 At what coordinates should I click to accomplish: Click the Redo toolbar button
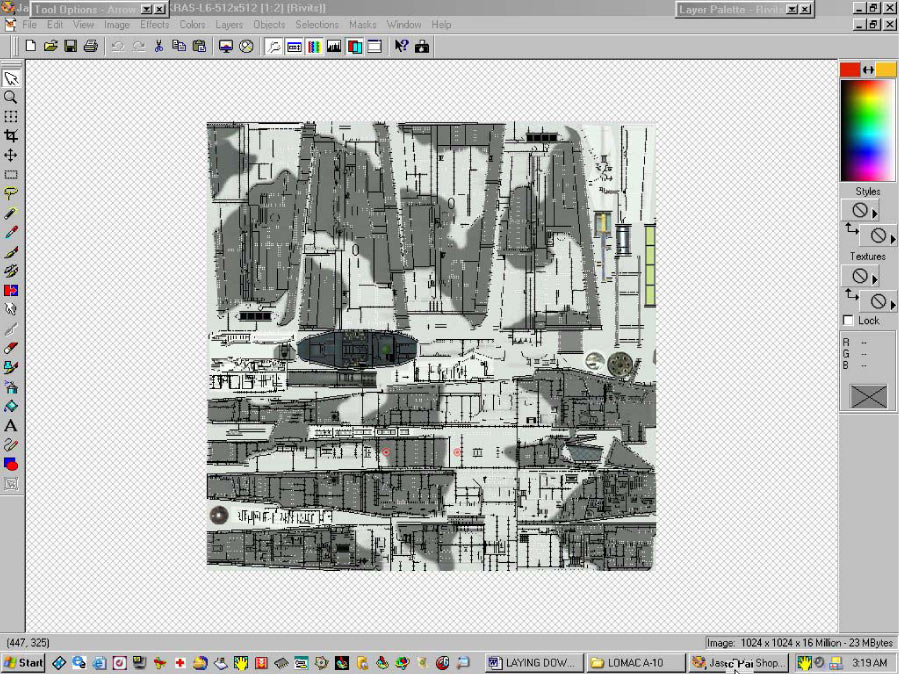coord(138,46)
